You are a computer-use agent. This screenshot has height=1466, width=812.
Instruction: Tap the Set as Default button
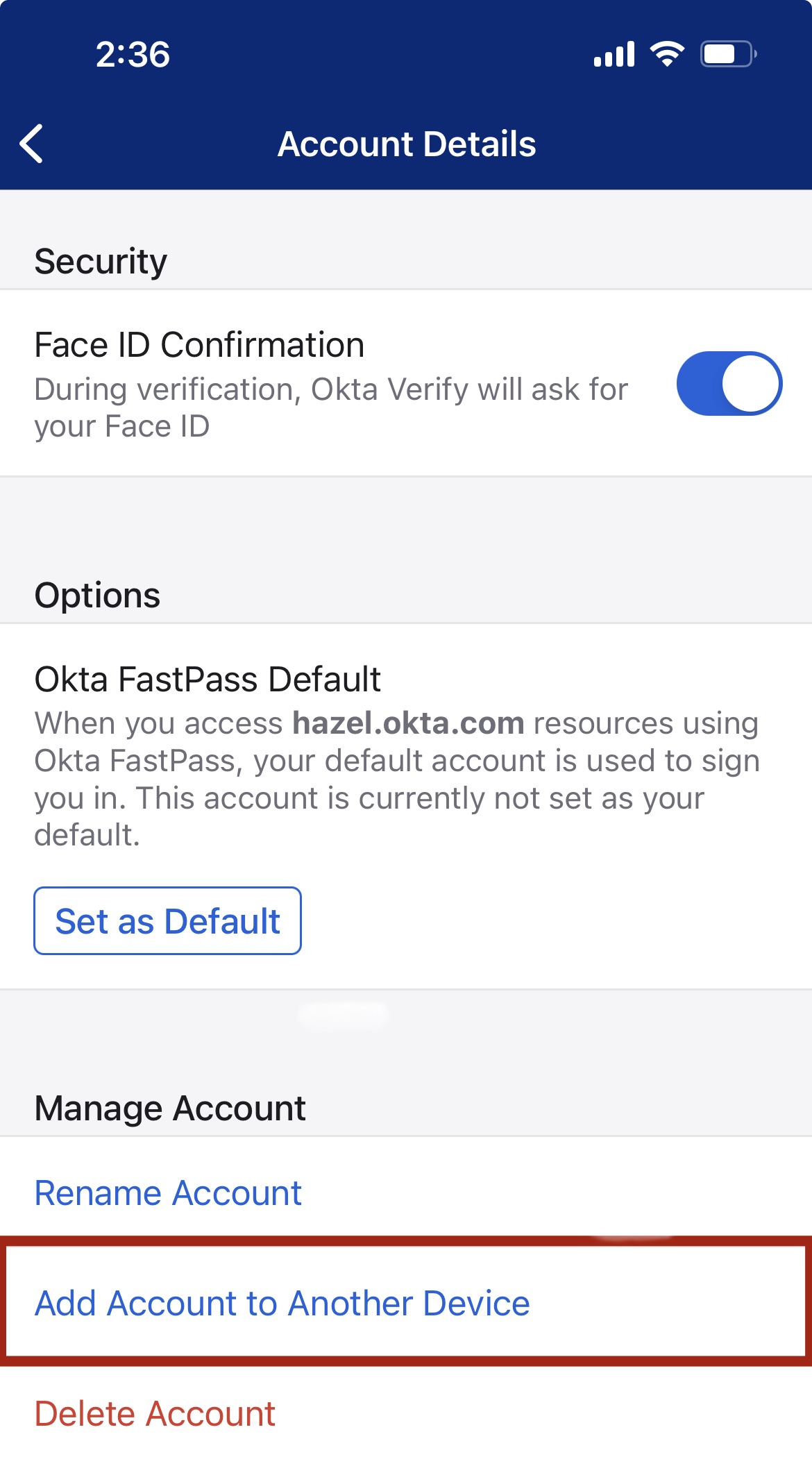pos(167,920)
